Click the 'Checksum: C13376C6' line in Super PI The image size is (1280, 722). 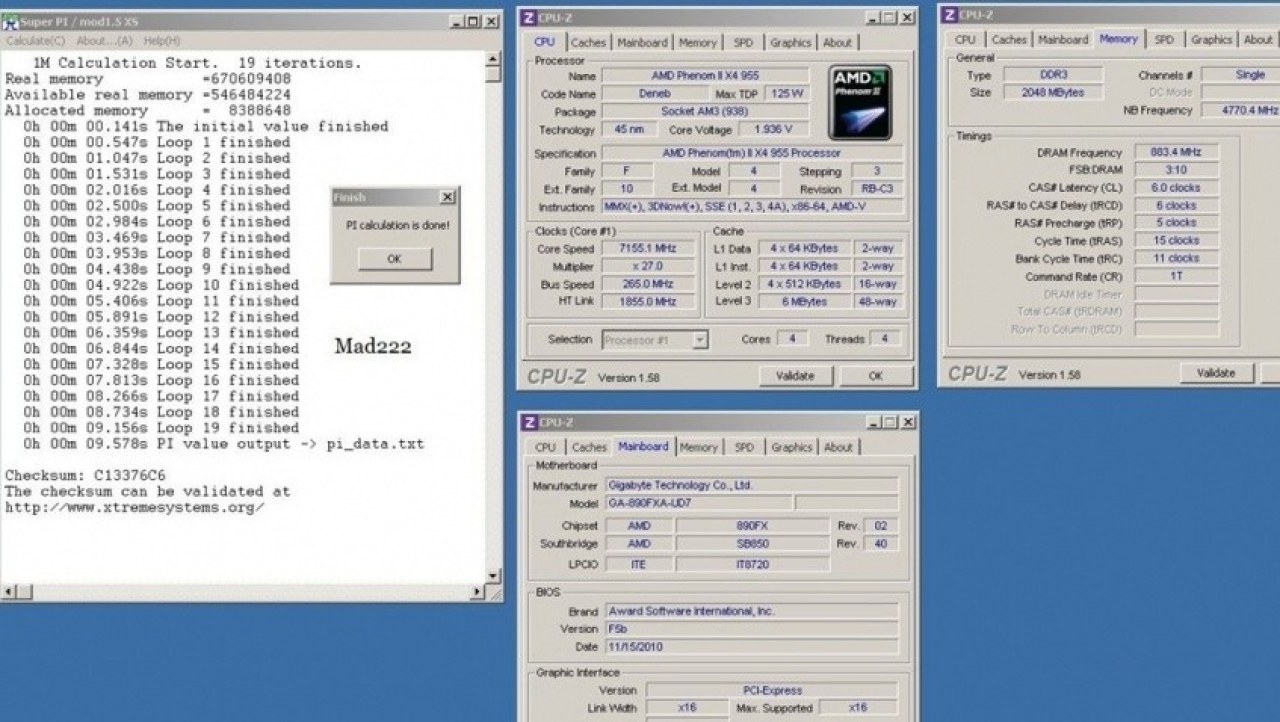pos(86,476)
